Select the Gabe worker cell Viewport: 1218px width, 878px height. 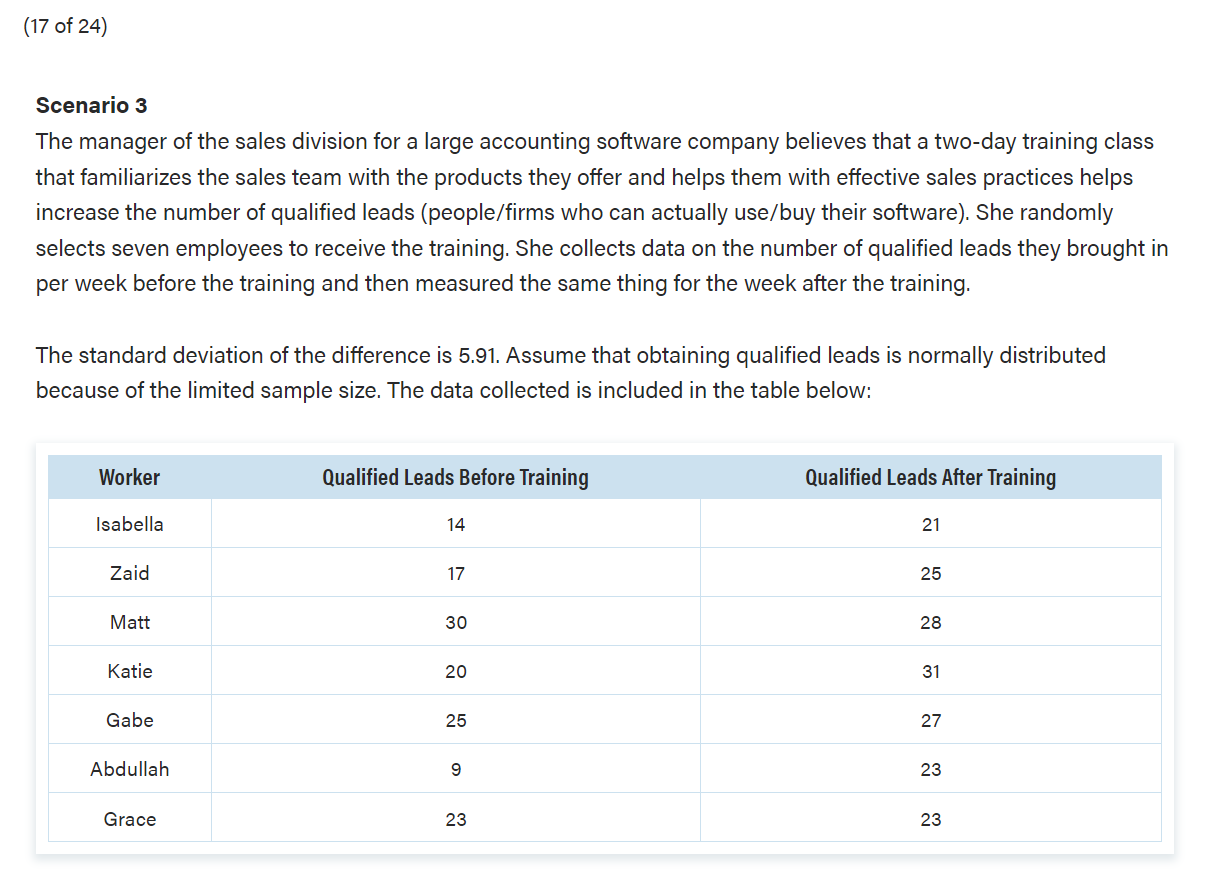(x=129, y=720)
